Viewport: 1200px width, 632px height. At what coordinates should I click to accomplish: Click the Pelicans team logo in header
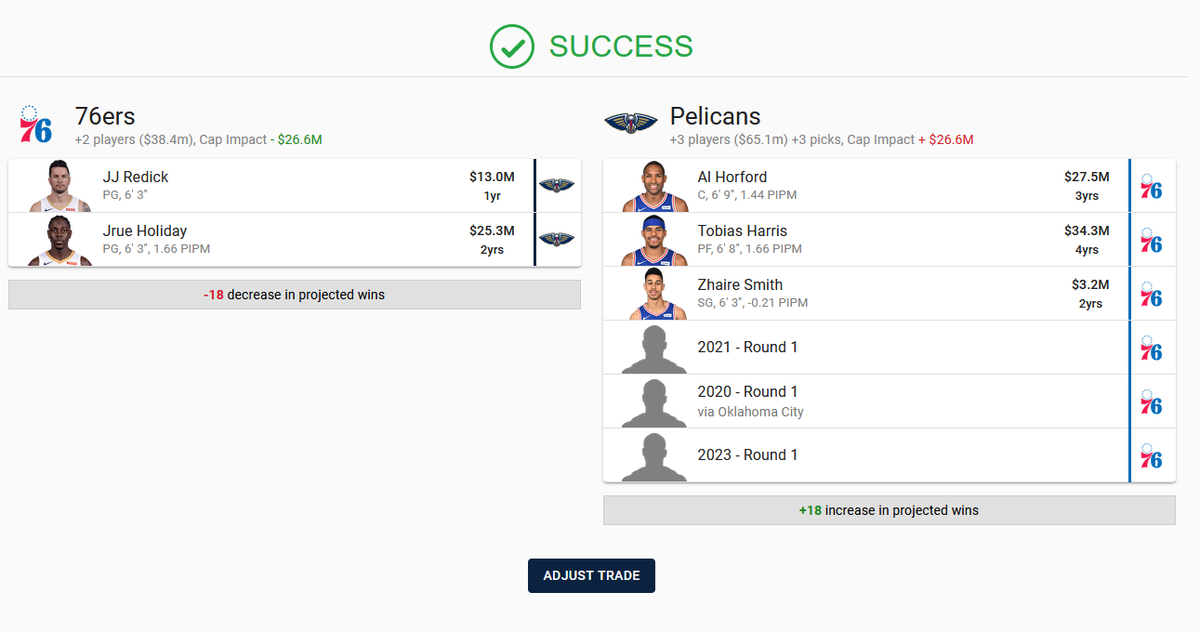pos(630,123)
